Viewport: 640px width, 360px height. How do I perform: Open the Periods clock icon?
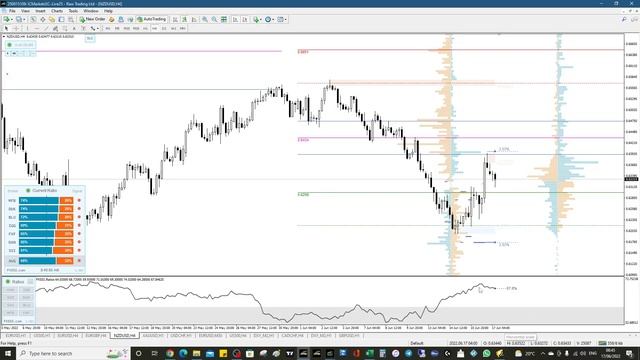pos(268,19)
